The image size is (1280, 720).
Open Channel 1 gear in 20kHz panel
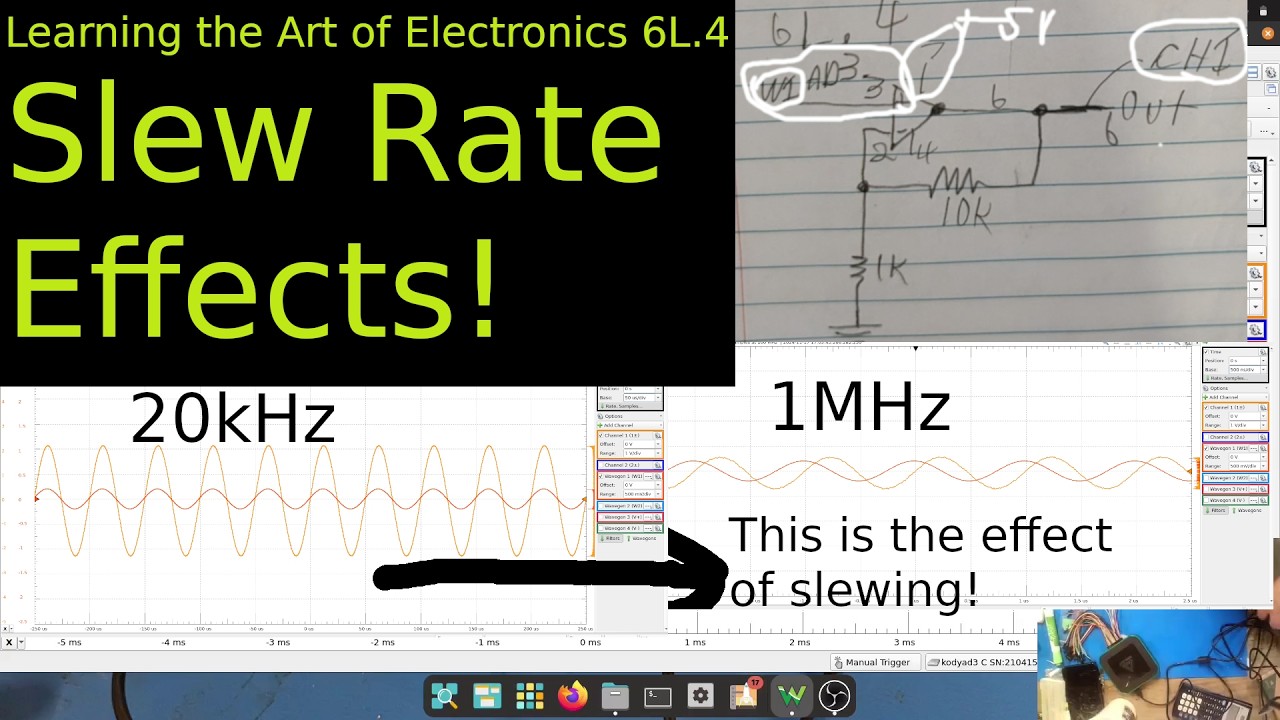(x=658, y=435)
